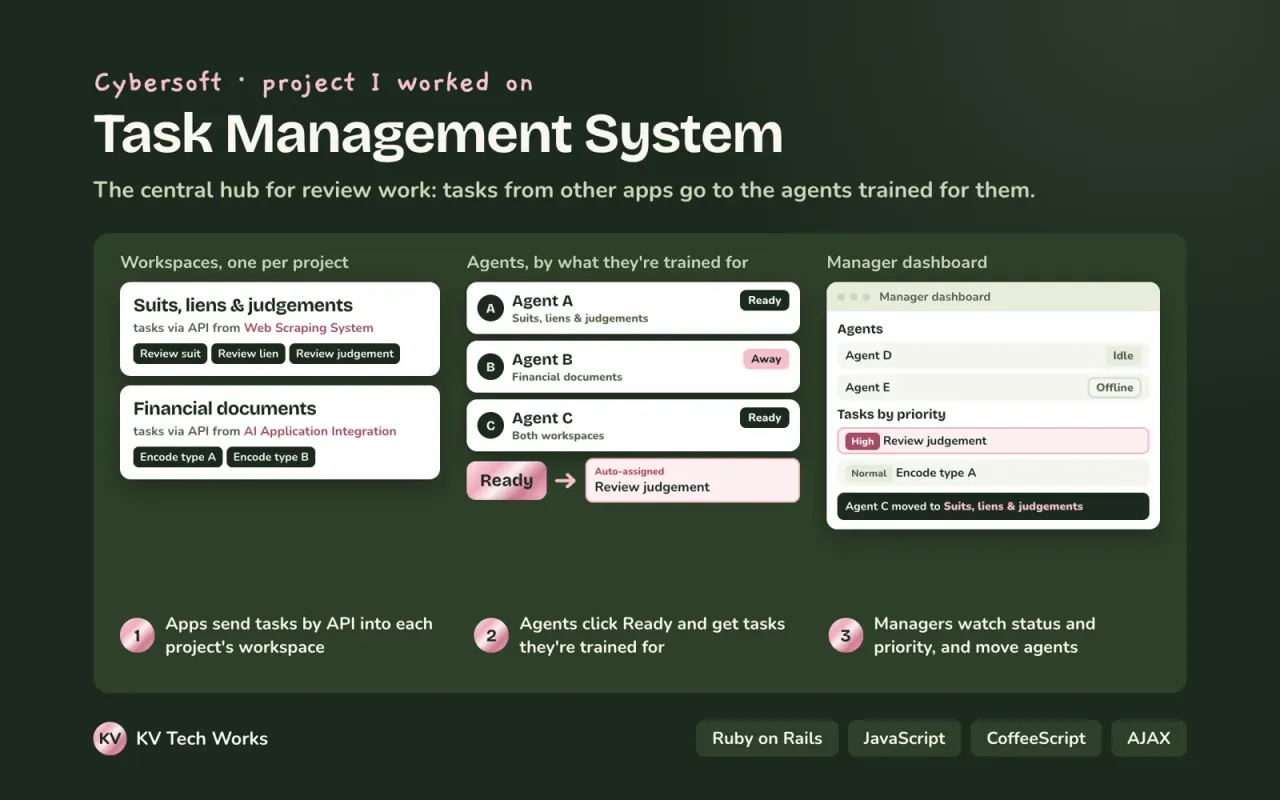This screenshot has width=1280, height=800.
Task: Click the Financial documents workspace title
Action: point(225,409)
